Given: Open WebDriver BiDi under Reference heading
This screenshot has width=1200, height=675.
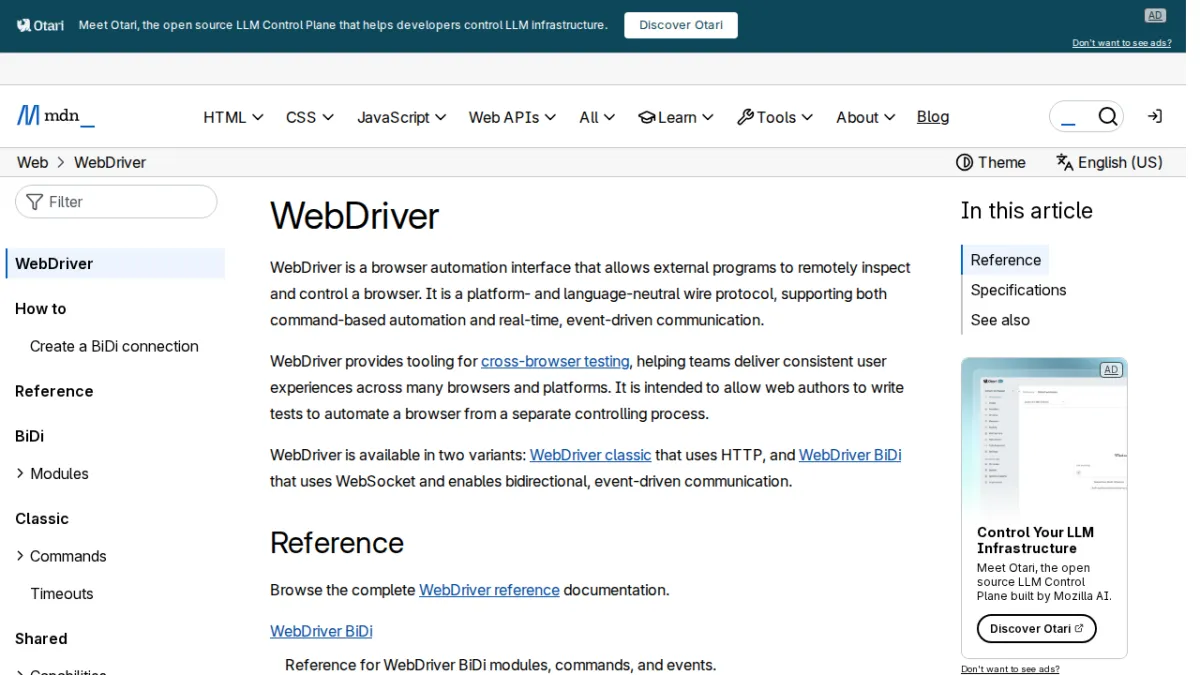Looking at the screenshot, I should click(321, 631).
